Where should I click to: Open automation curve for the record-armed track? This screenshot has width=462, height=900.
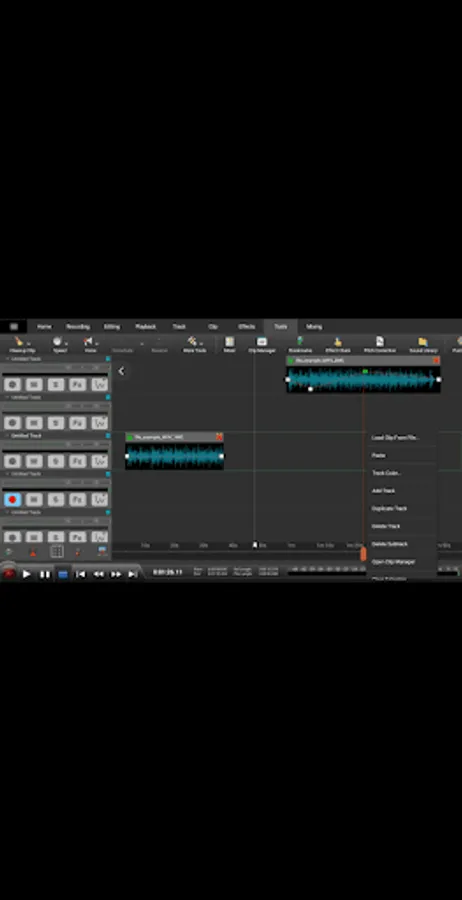[100, 499]
